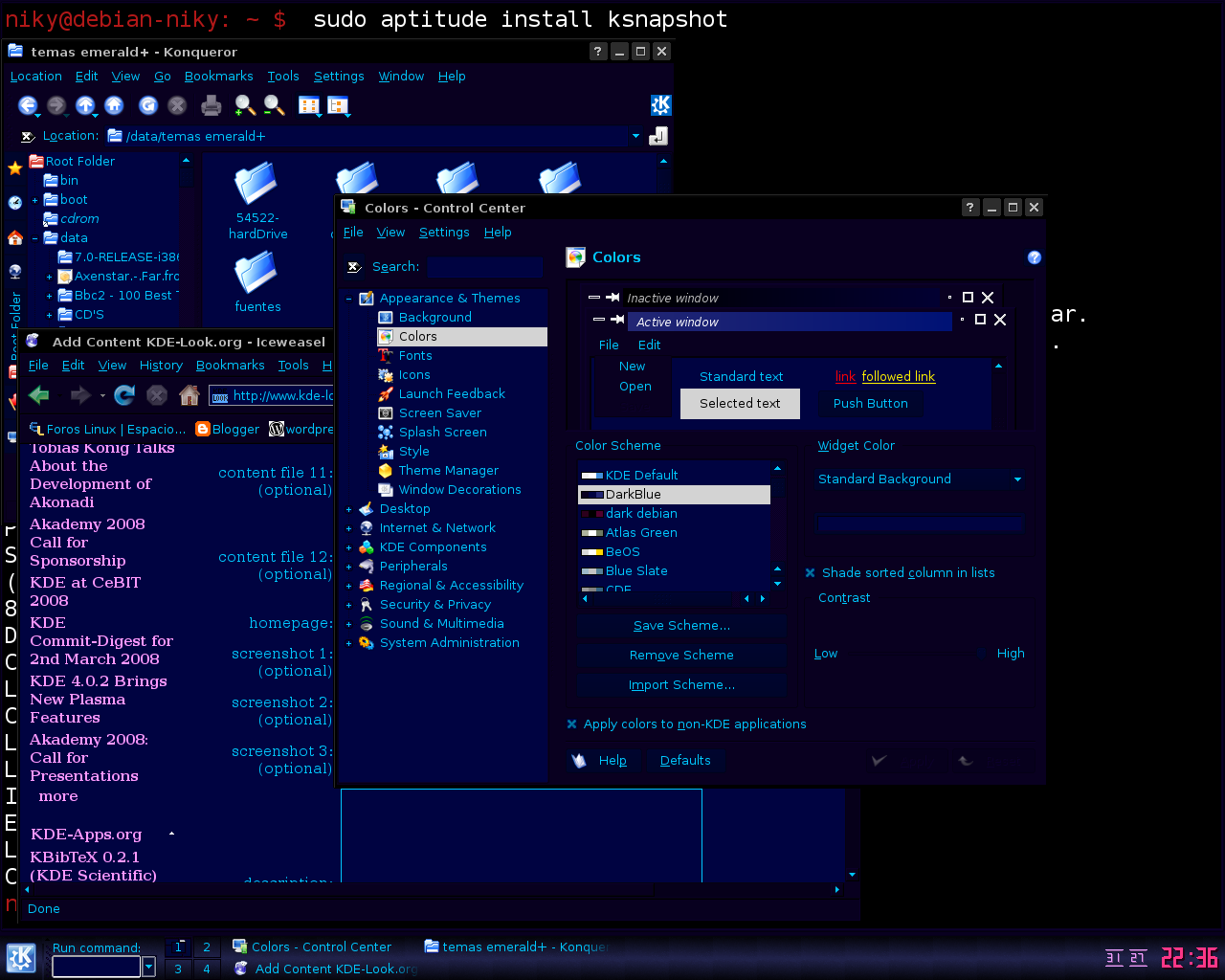Screen dimensions: 1225x980
Task: Open the Fonts module
Action: coord(415,355)
